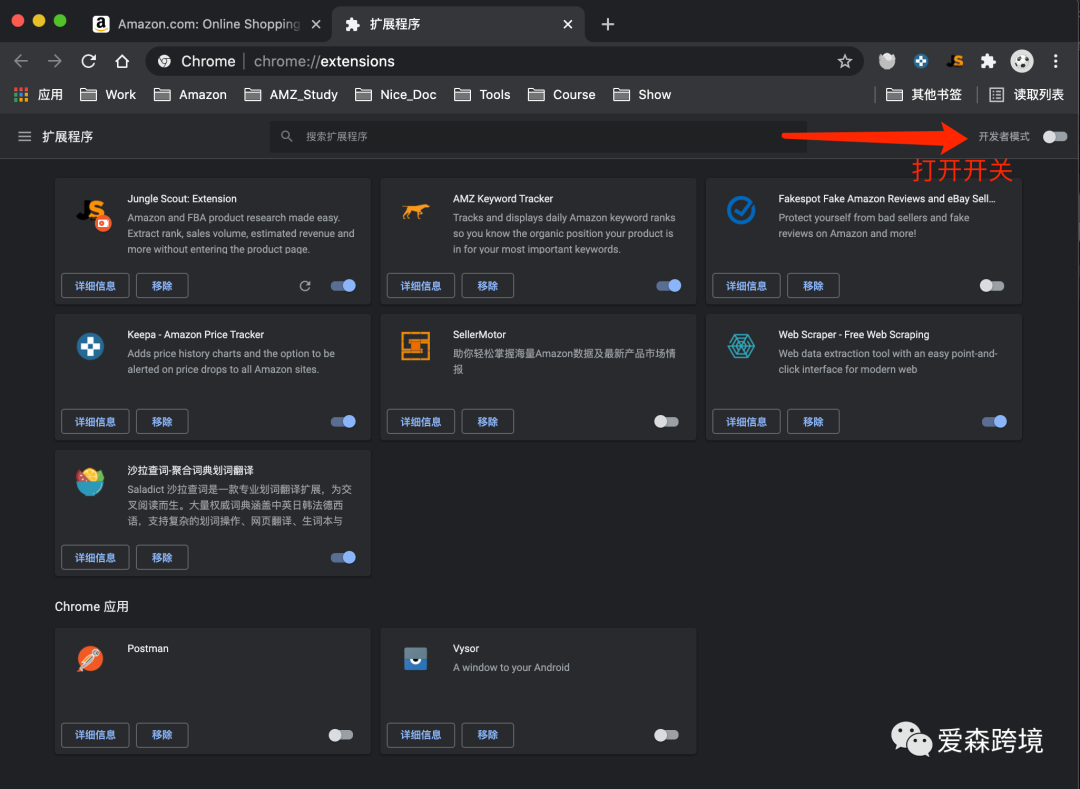Close the Amazon.com tab
The image size is (1080, 789).
[315, 24]
